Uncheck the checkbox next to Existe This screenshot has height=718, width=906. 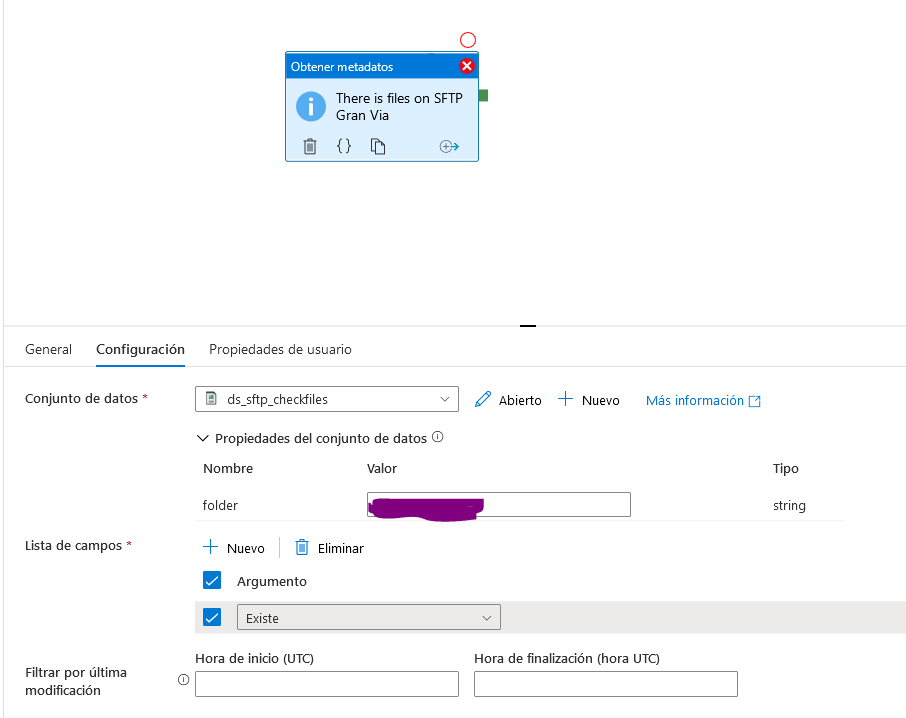(x=212, y=616)
